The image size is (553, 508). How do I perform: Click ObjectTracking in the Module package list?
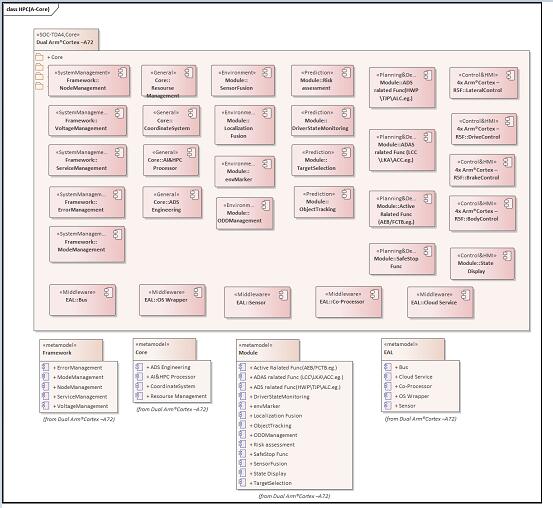(272, 425)
